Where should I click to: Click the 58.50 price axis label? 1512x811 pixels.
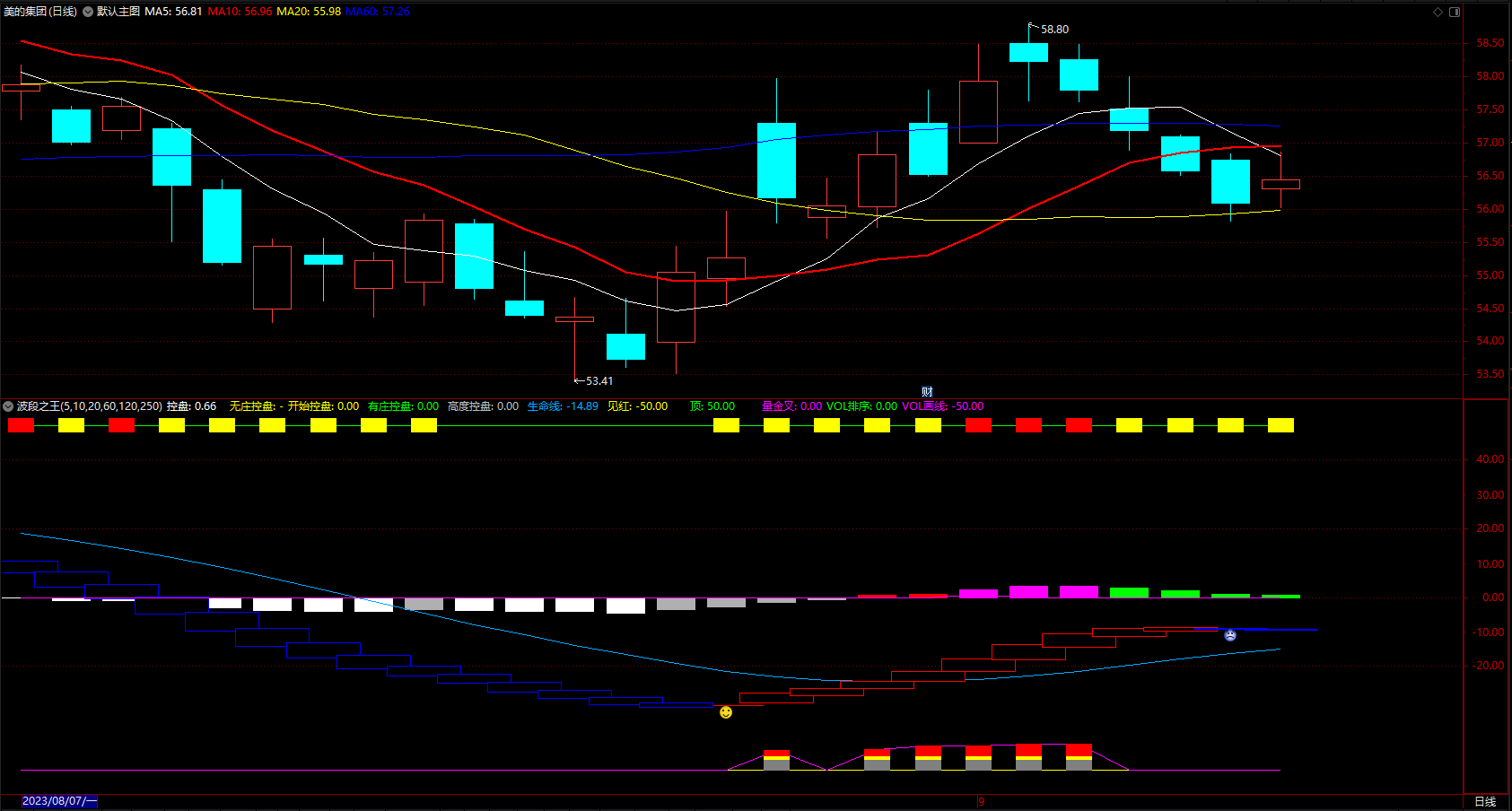pos(1490,43)
